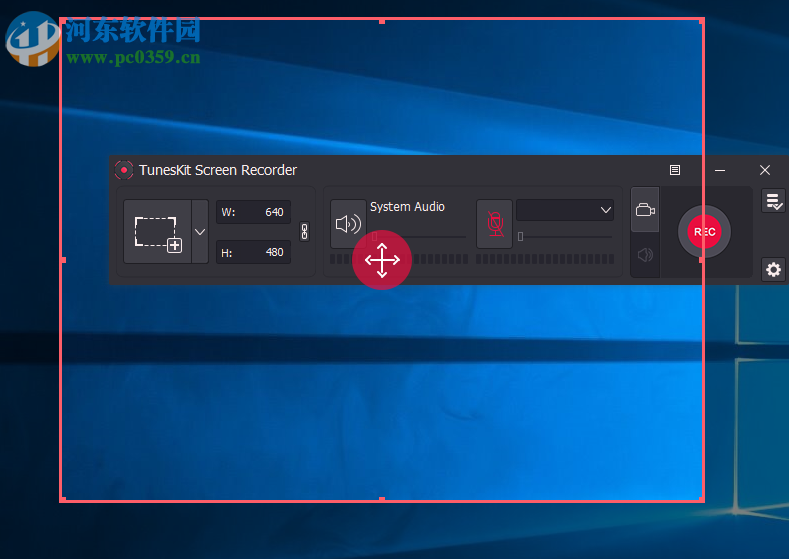Click the red REC record button
The height and width of the screenshot is (559, 789).
pyautogui.click(x=704, y=231)
